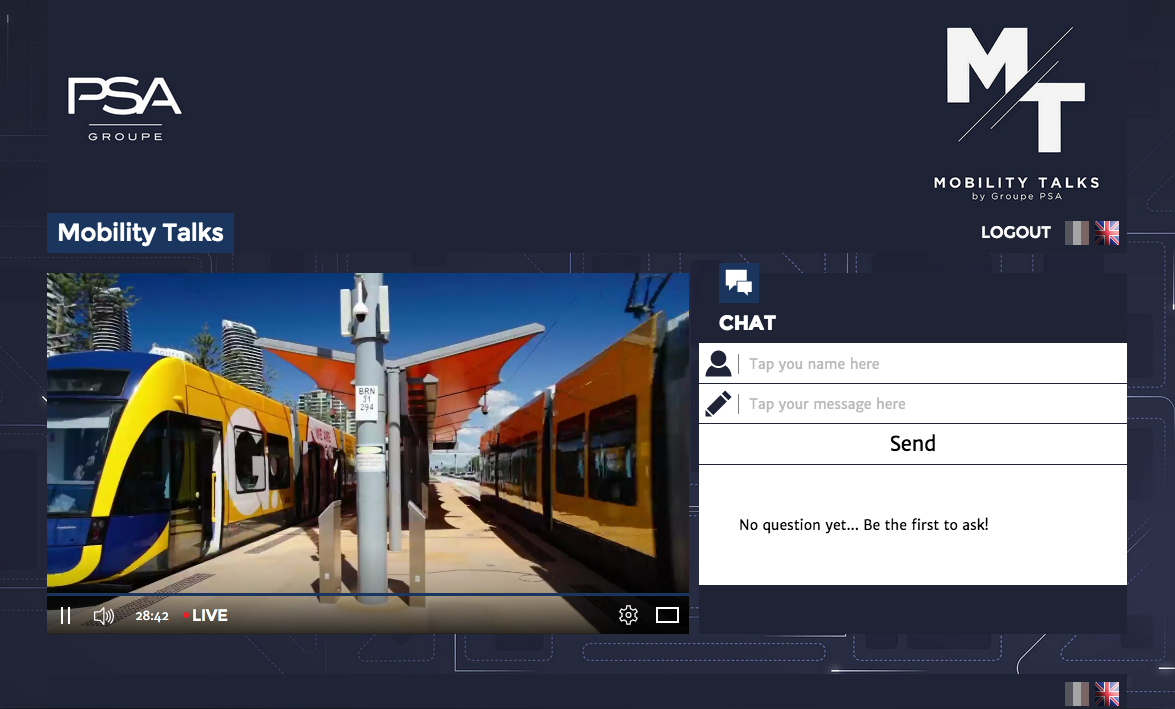Mute the video volume speaker icon
The image size is (1175, 709).
(x=103, y=616)
